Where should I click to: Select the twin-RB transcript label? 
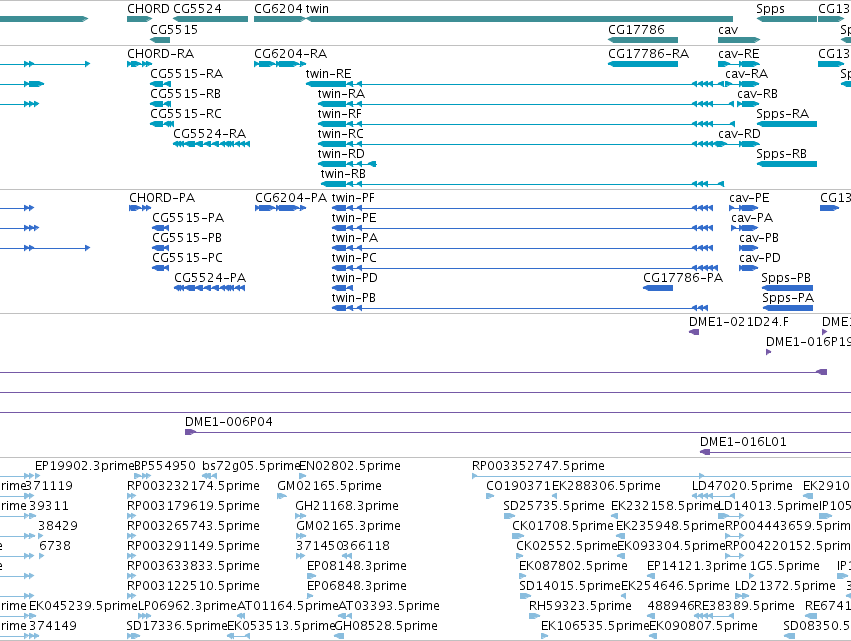[x=343, y=174]
